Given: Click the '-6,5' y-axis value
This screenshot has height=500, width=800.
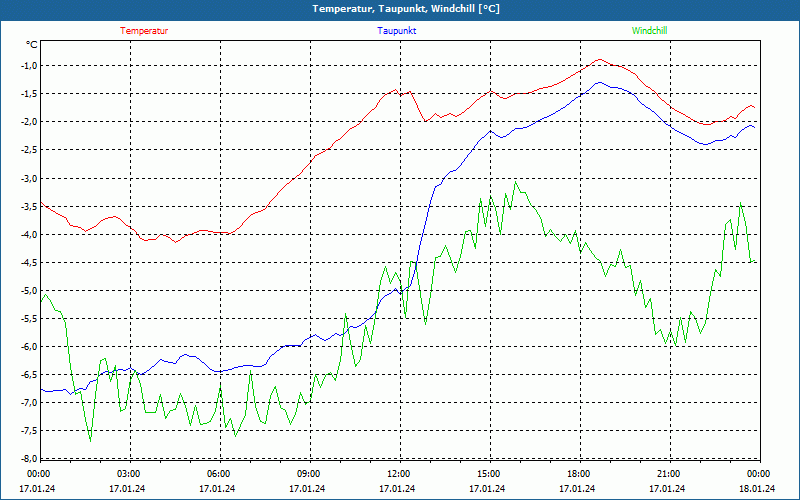Looking at the screenshot, I should point(29,374).
